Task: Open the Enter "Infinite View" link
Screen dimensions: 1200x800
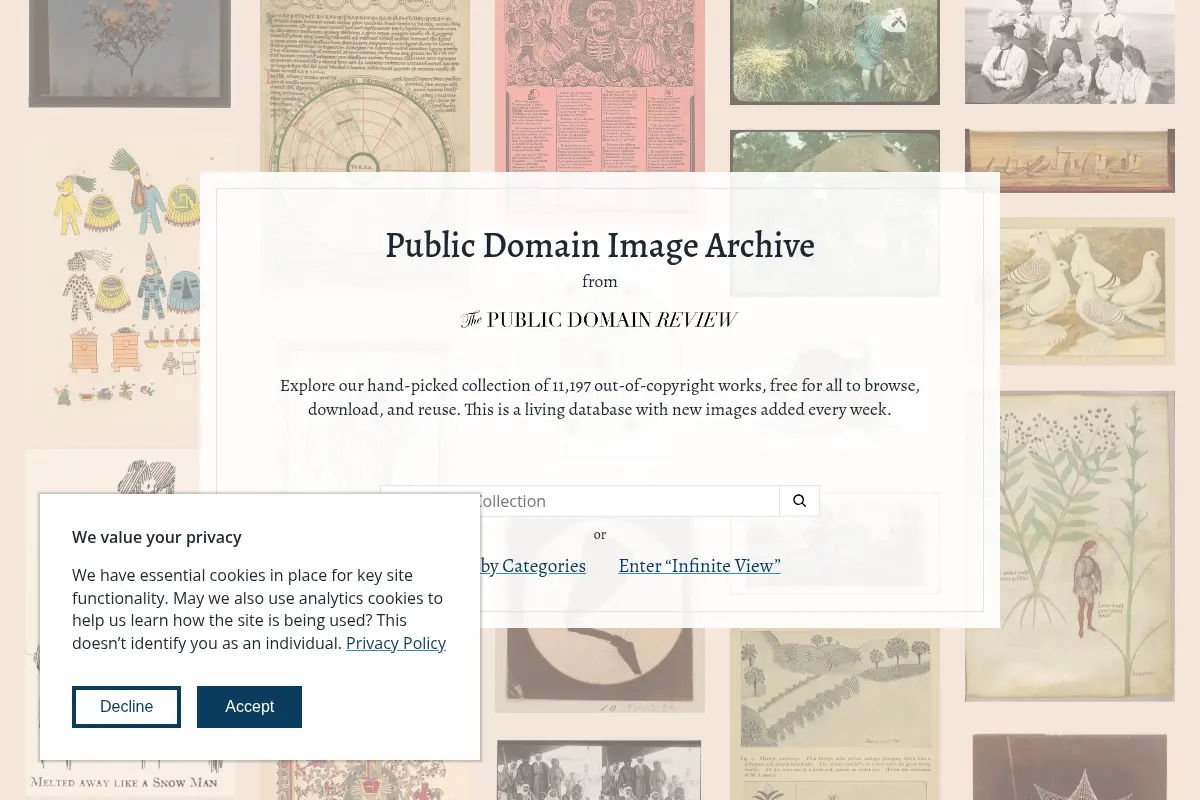Action: tap(699, 566)
